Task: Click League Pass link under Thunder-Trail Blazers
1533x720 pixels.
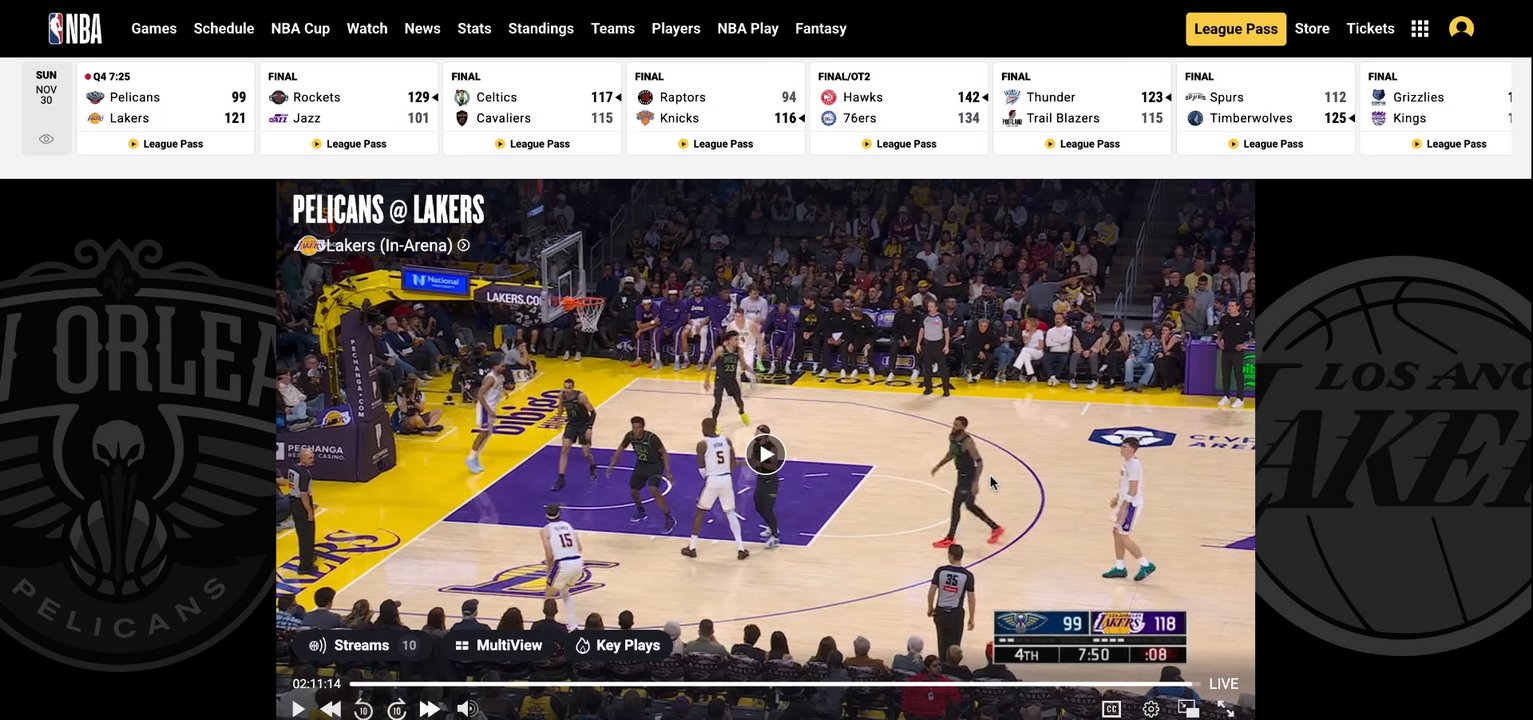Action: [x=1082, y=144]
